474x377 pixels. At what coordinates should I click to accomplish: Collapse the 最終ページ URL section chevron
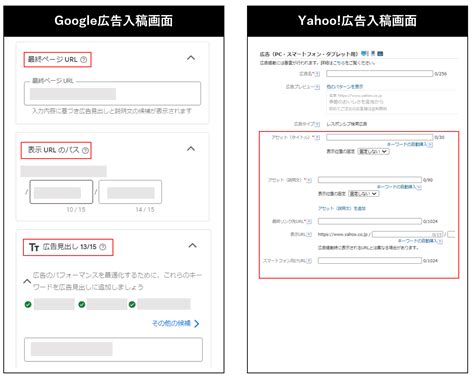click(x=191, y=58)
